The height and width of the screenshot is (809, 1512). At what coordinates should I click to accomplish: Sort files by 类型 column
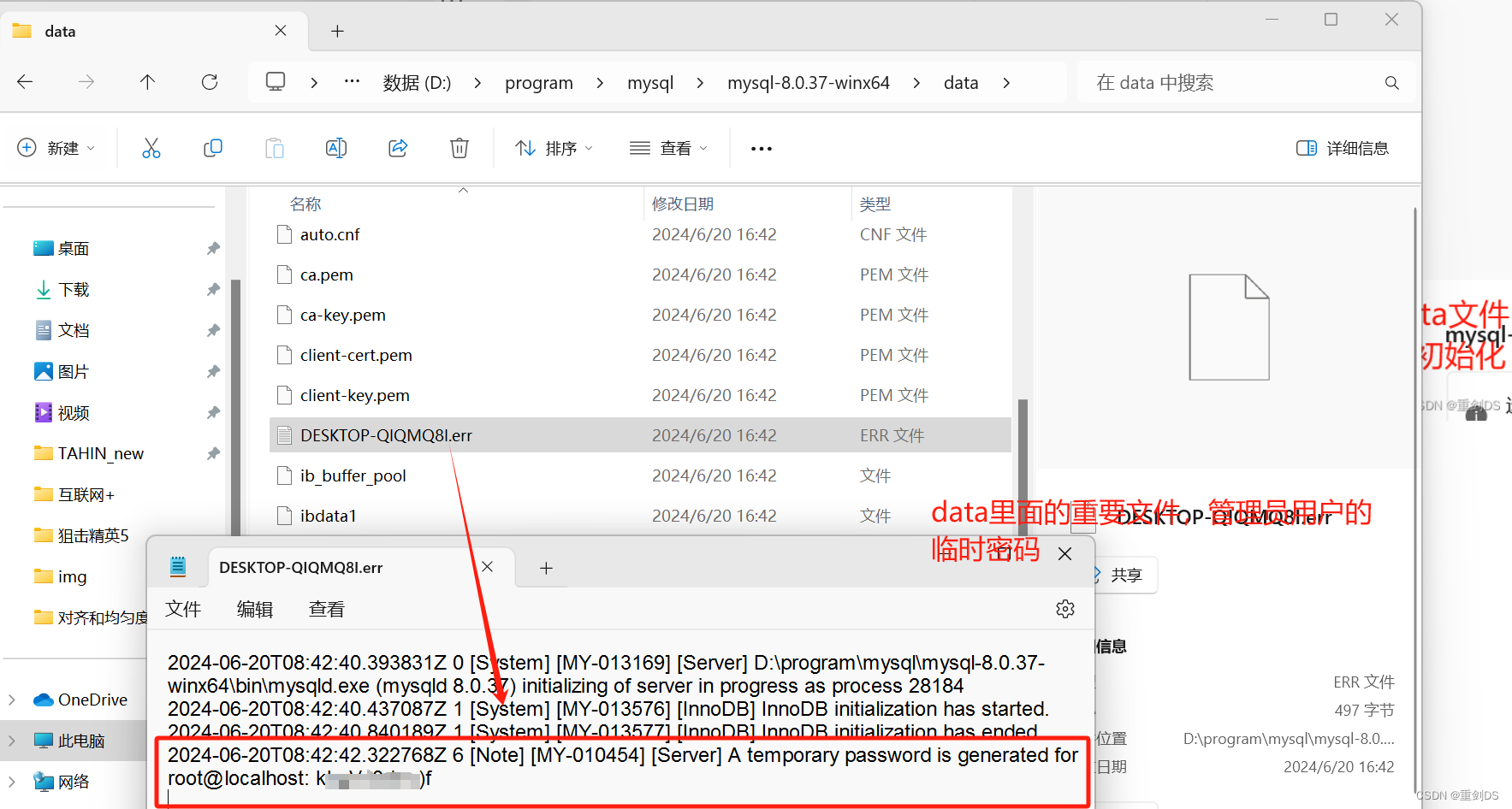tap(875, 204)
